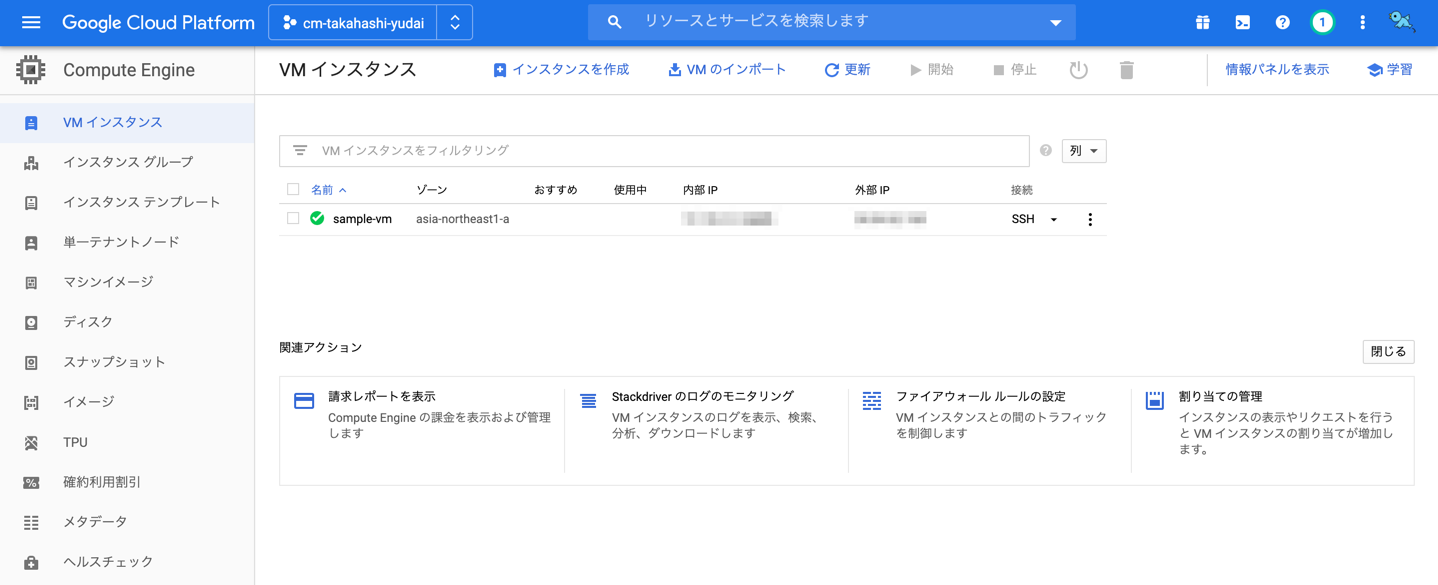Check the sample-vm row checkbox
1438x585 pixels.
click(x=293, y=218)
